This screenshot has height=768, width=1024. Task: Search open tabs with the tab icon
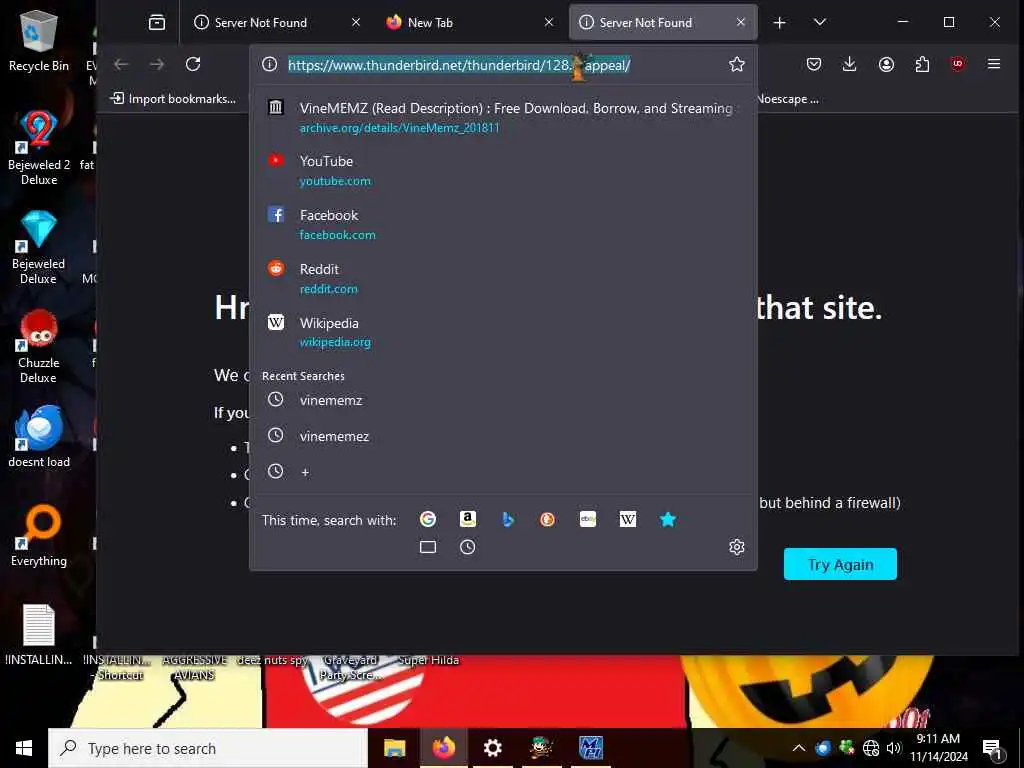coord(428,547)
